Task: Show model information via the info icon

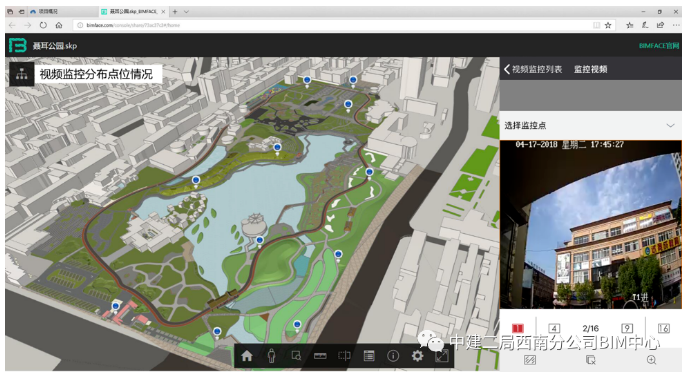Action: point(393,356)
